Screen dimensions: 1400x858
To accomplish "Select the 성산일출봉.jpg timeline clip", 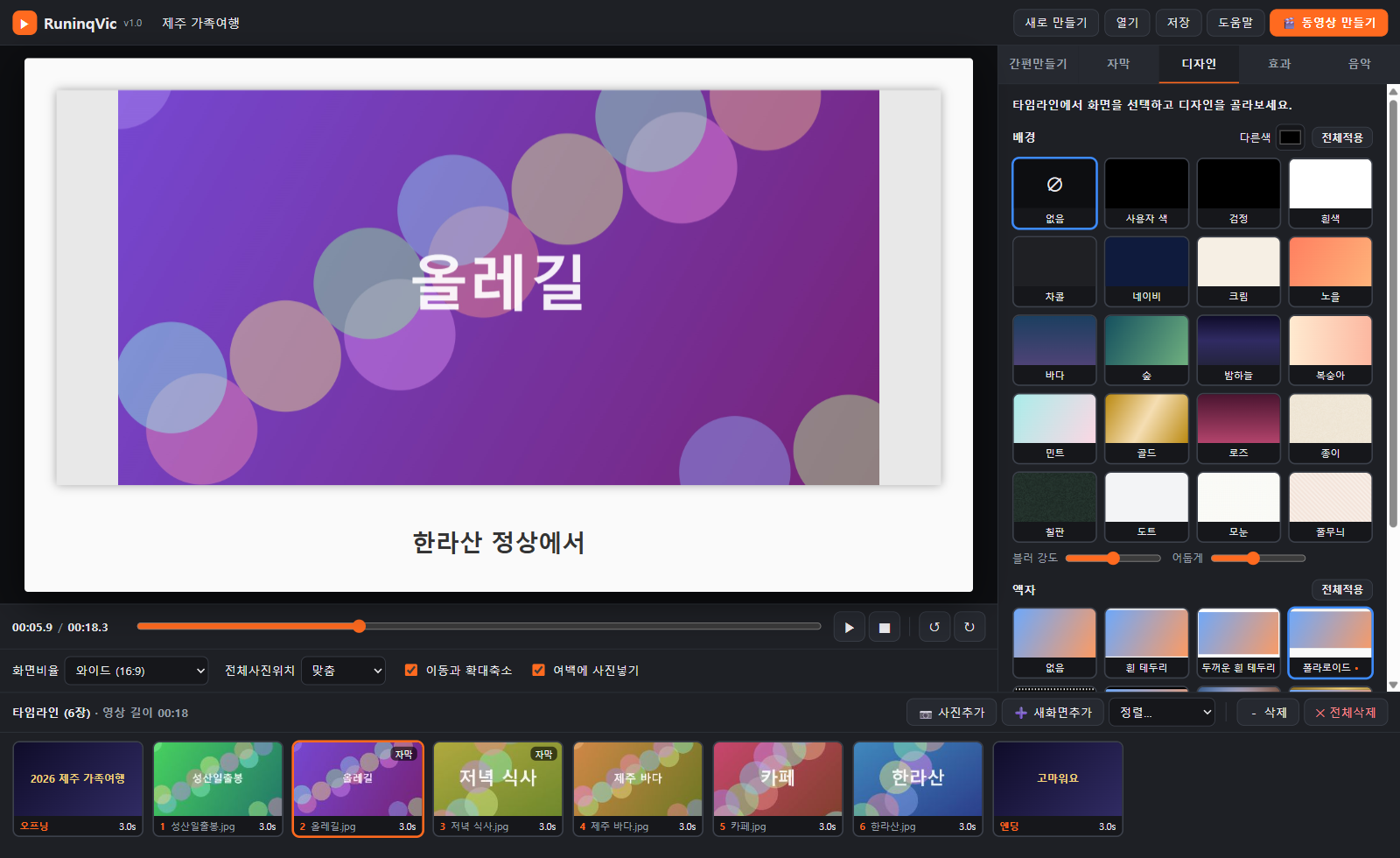I will [218, 789].
